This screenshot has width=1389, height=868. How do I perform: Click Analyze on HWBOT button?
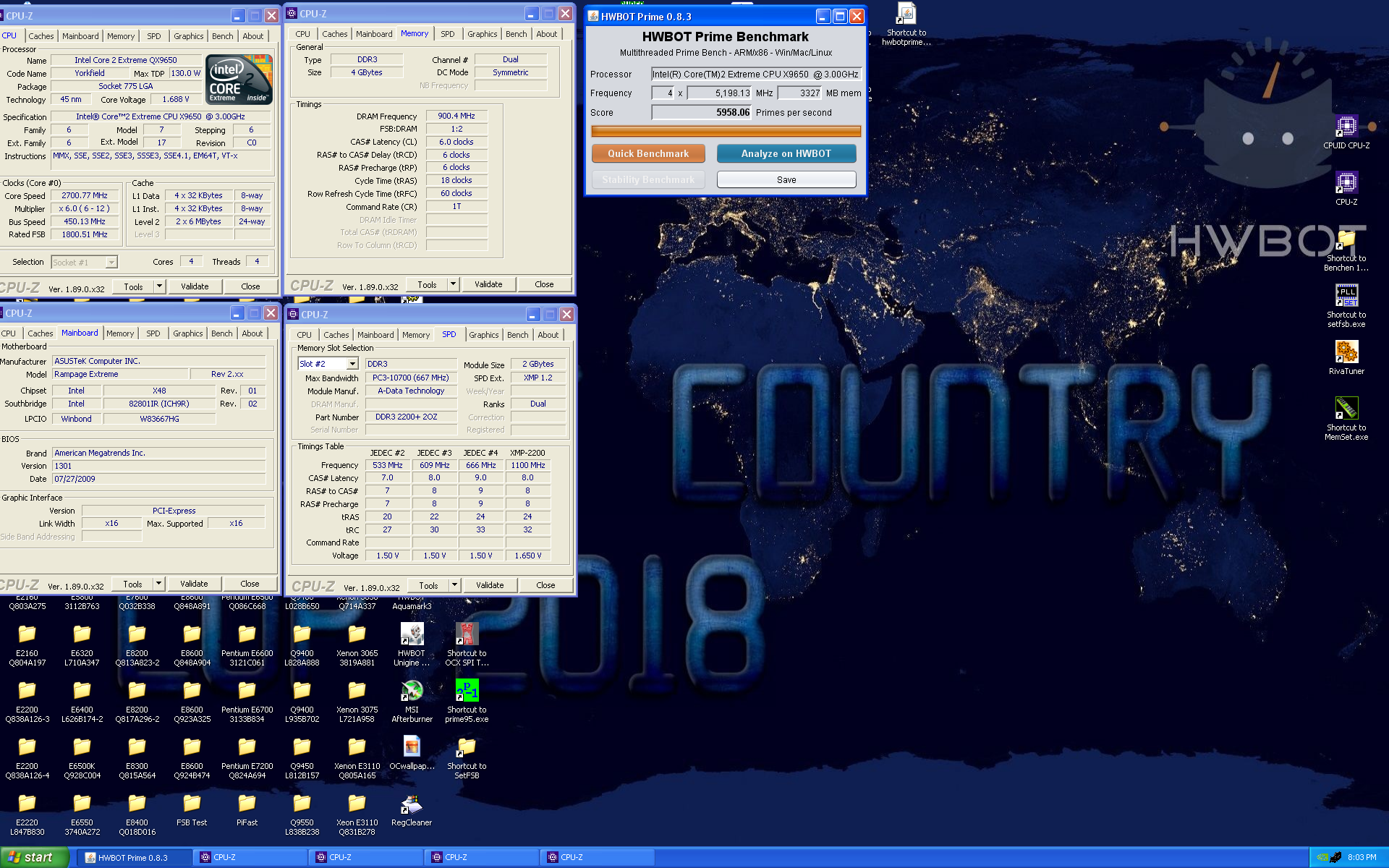coord(786,153)
